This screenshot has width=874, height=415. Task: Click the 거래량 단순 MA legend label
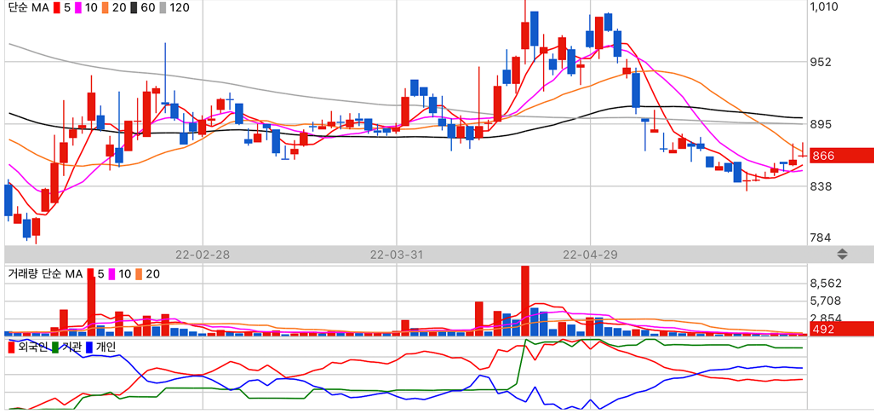tap(45, 274)
